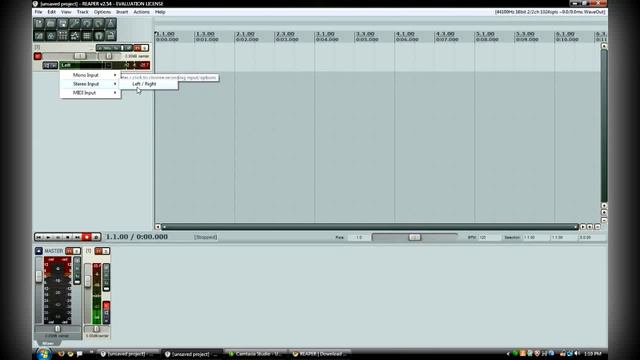The width and height of the screenshot is (640, 360).
Task: Toggle the Metronome toolbar icon
Action: 111,24
